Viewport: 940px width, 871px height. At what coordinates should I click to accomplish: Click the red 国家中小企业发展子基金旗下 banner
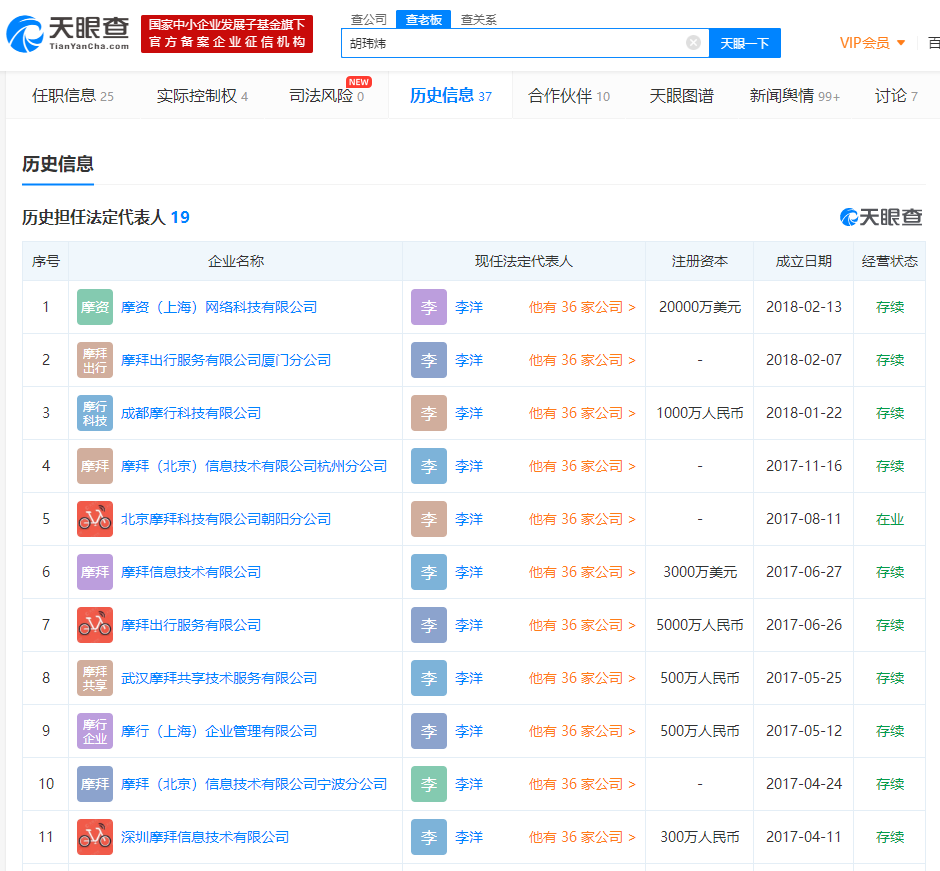point(227,34)
